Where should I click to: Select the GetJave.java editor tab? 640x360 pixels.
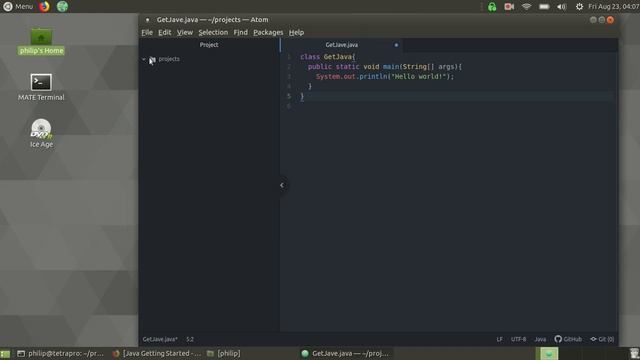342,45
